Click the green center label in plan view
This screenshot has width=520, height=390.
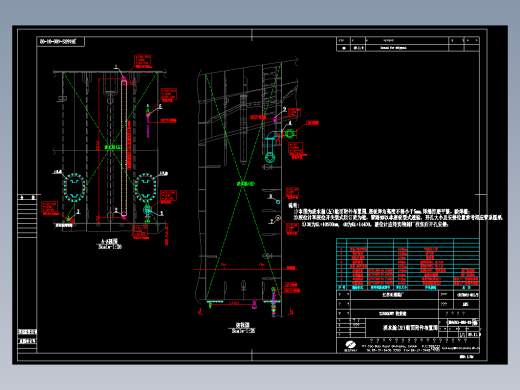(246, 184)
